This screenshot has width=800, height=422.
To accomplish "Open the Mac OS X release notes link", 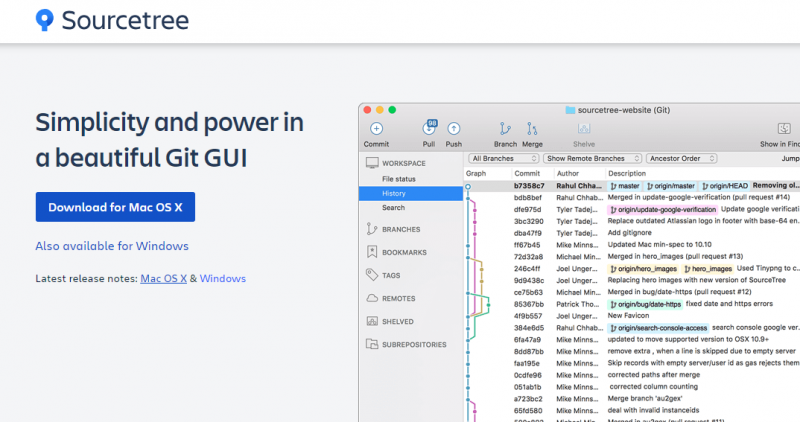I will pos(163,279).
